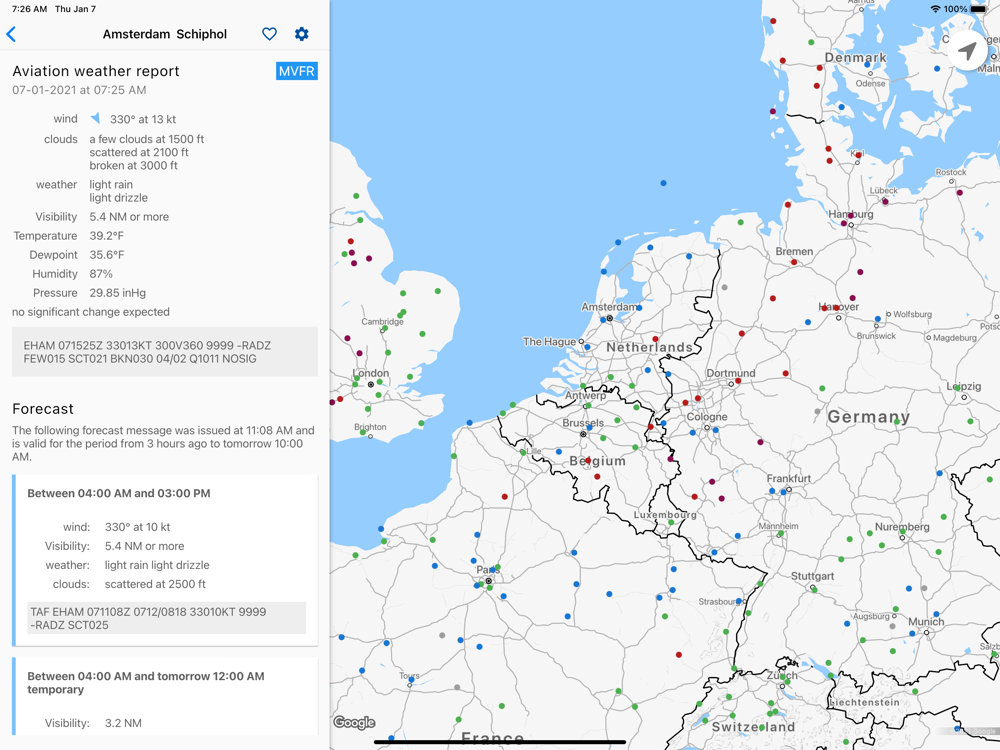Add Amsterdam Schiphol to favorites with heart icon
Screen dimensions: 1000x750
(269, 34)
